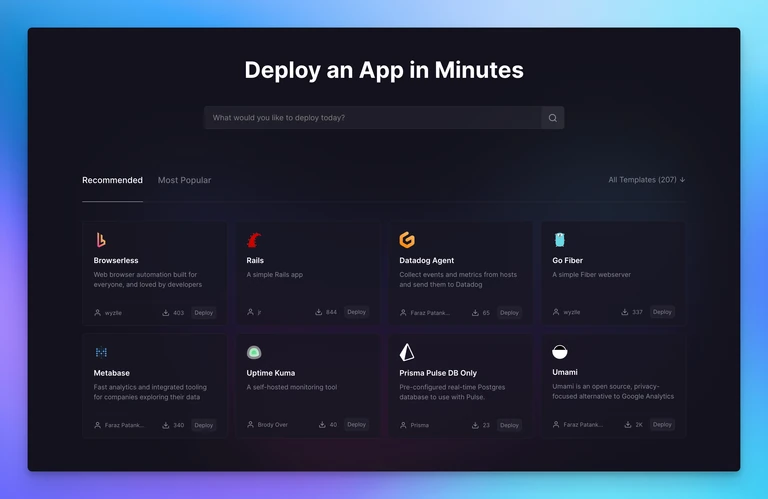Click the download icon on Umami card
768x499 pixels.
pos(627,425)
